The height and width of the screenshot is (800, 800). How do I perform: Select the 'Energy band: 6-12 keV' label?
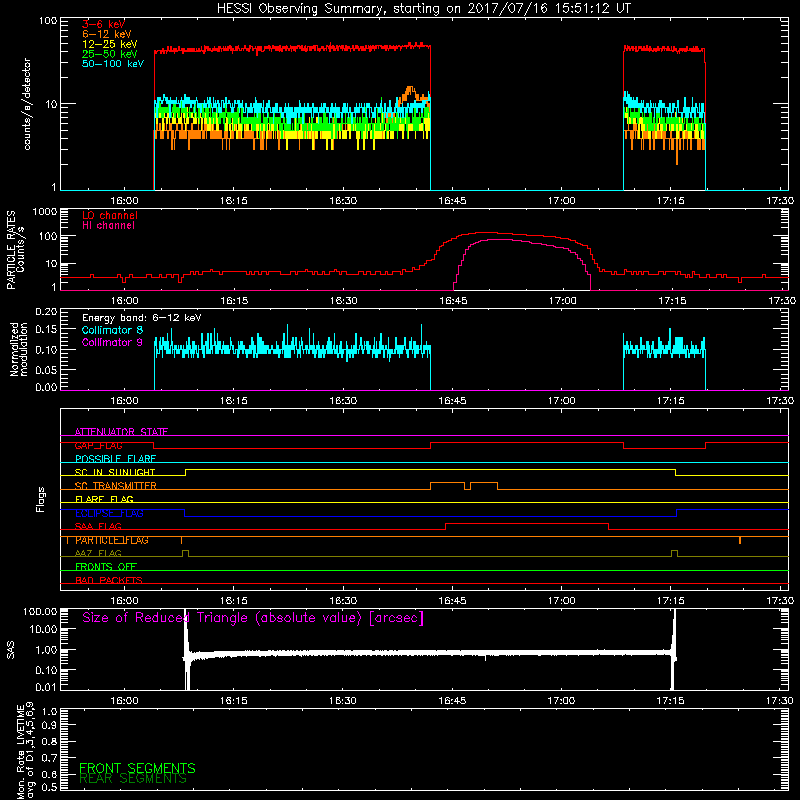click(142, 318)
